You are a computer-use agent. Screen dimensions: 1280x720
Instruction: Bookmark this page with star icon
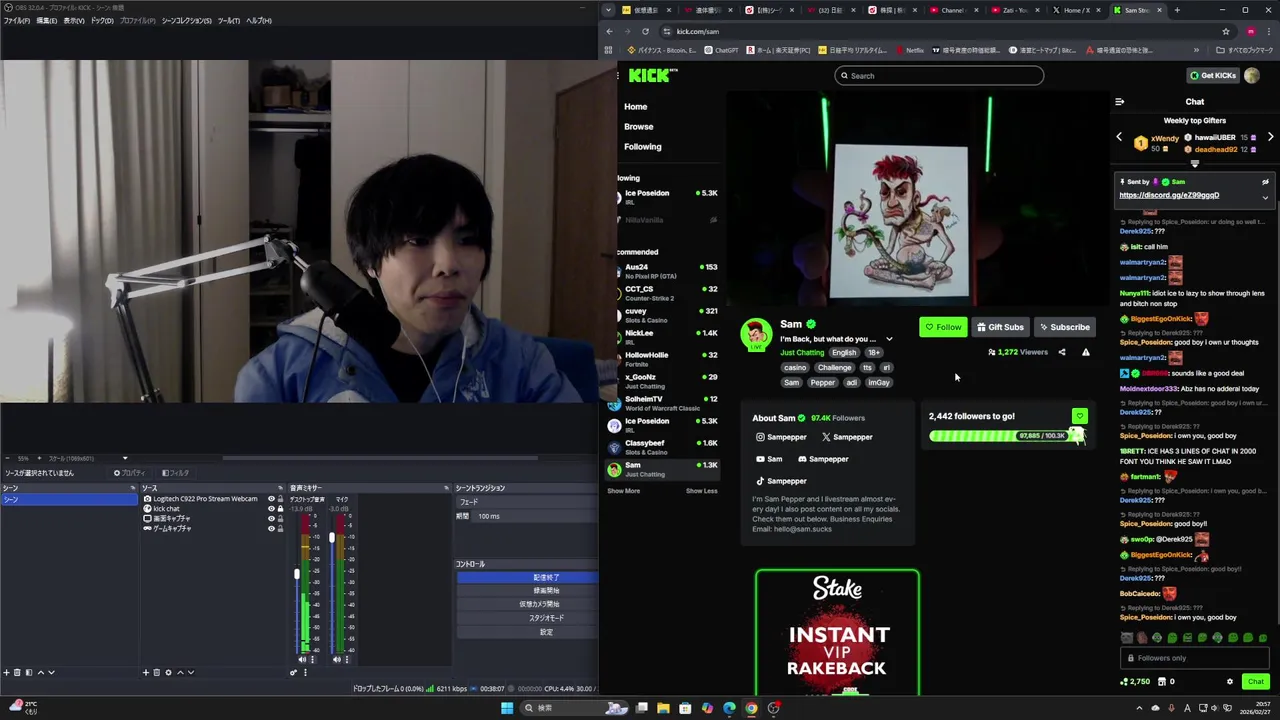[x=1225, y=31]
